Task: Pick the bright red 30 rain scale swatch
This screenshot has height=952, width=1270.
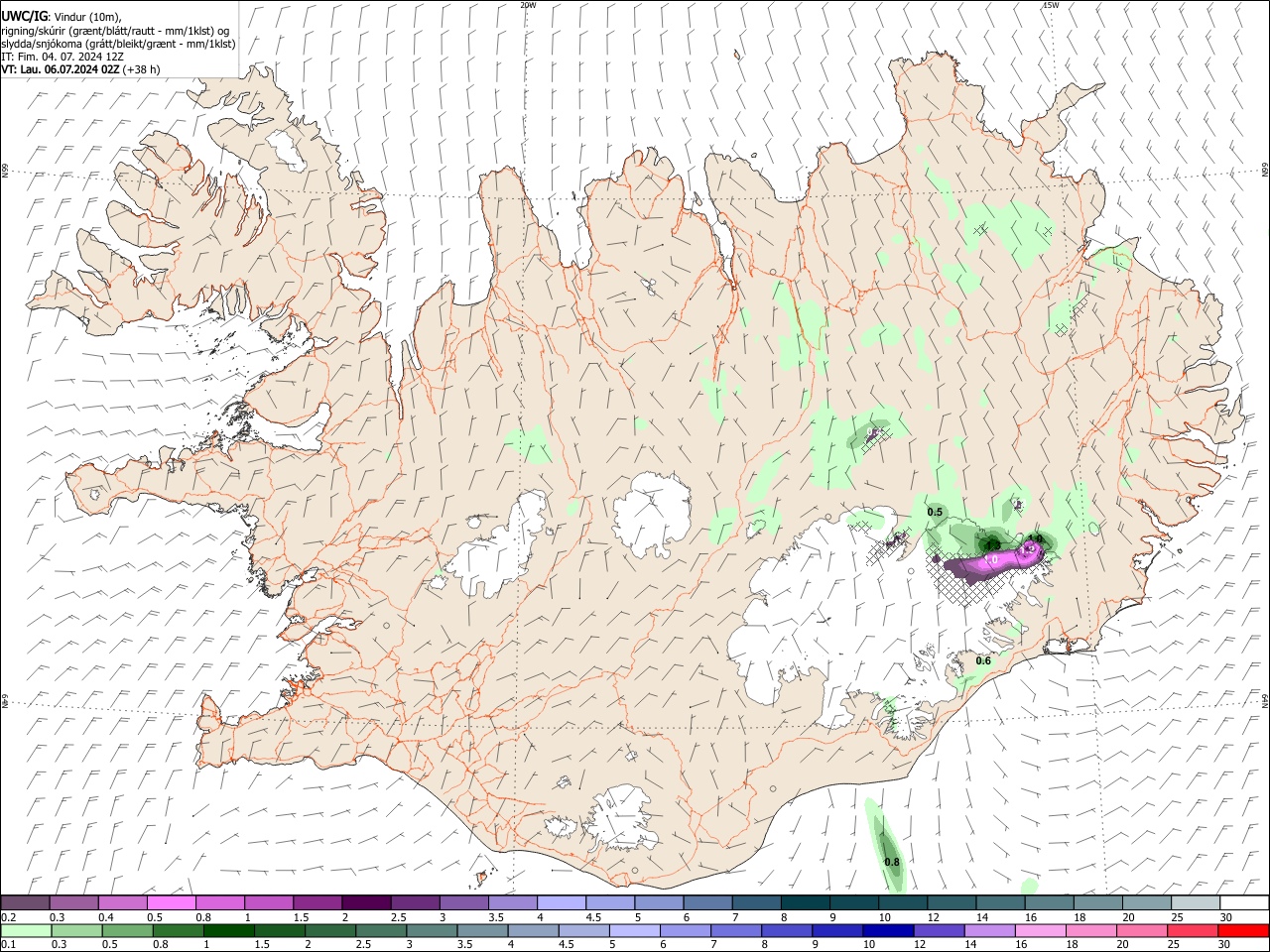Action: point(1243,930)
